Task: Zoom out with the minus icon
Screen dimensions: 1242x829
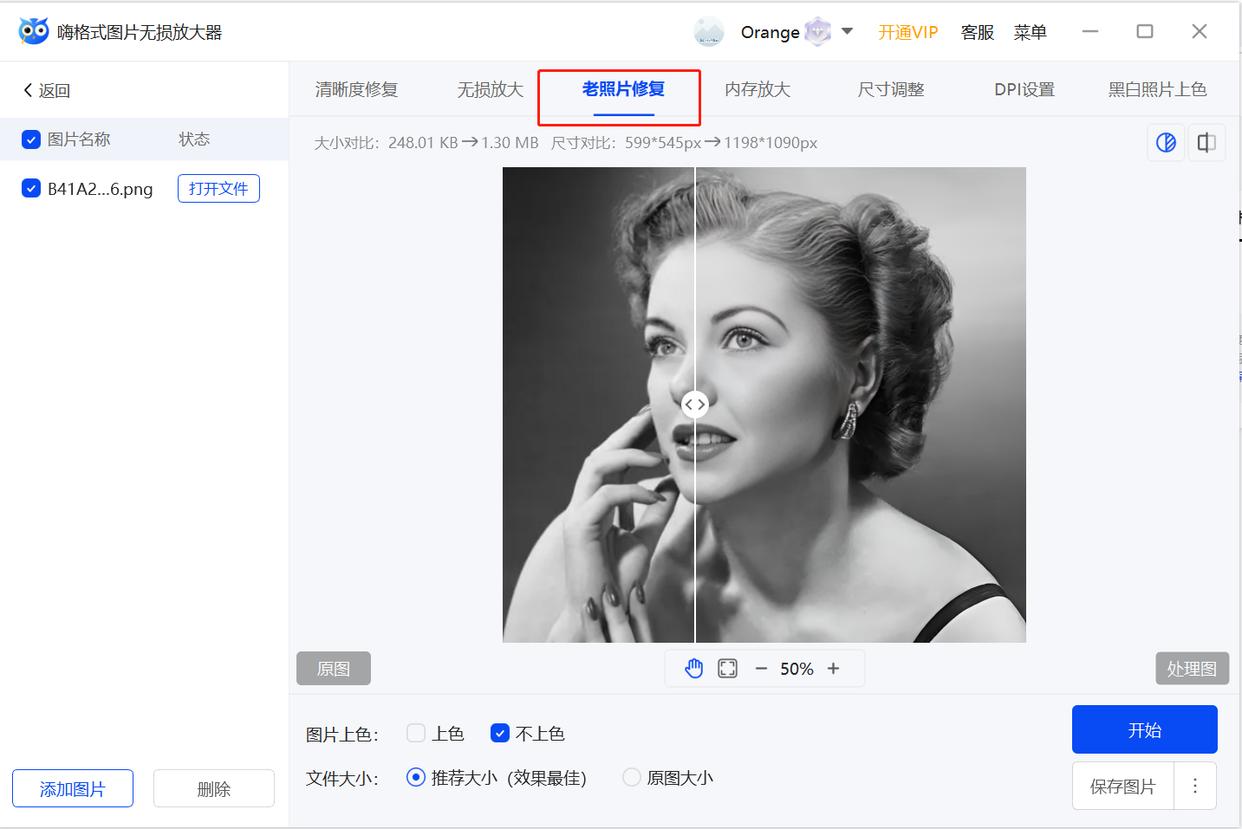Action: click(761, 668)
